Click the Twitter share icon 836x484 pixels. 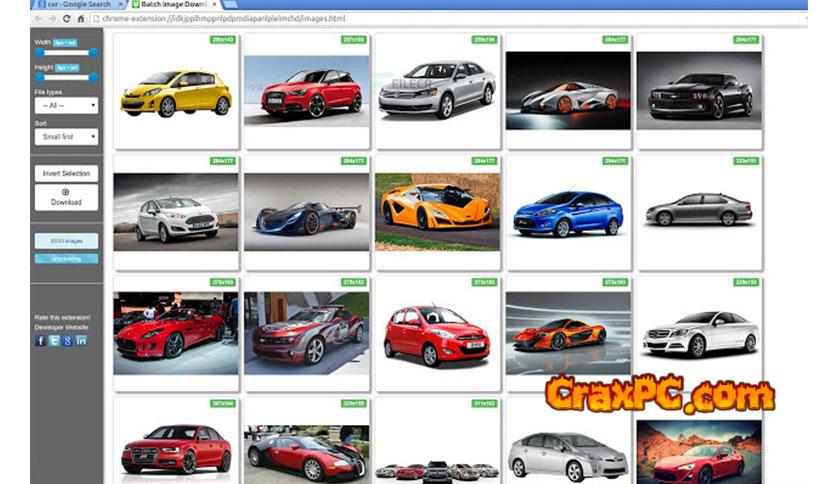coord(54,341)
